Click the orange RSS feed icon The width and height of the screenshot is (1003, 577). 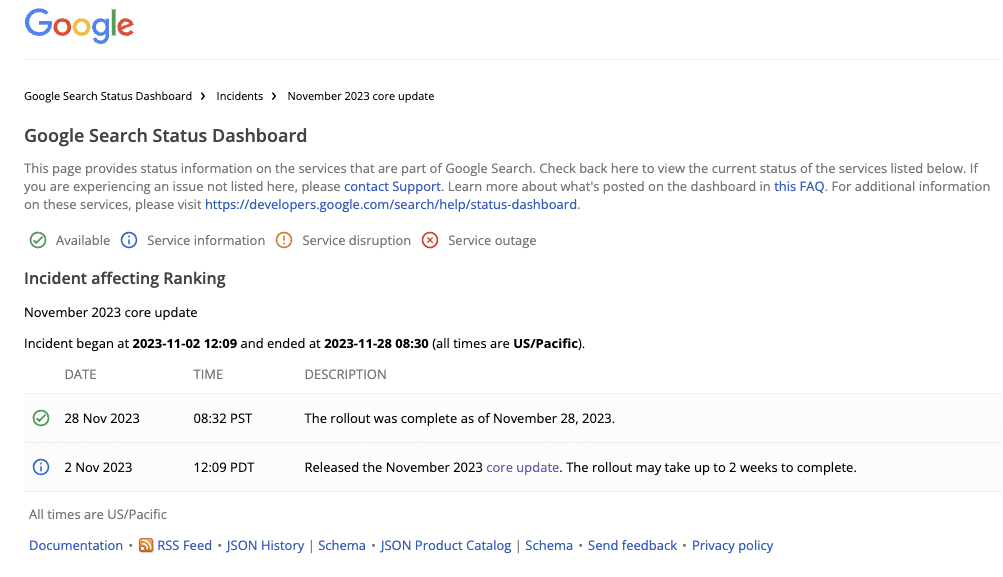(146, 545)
